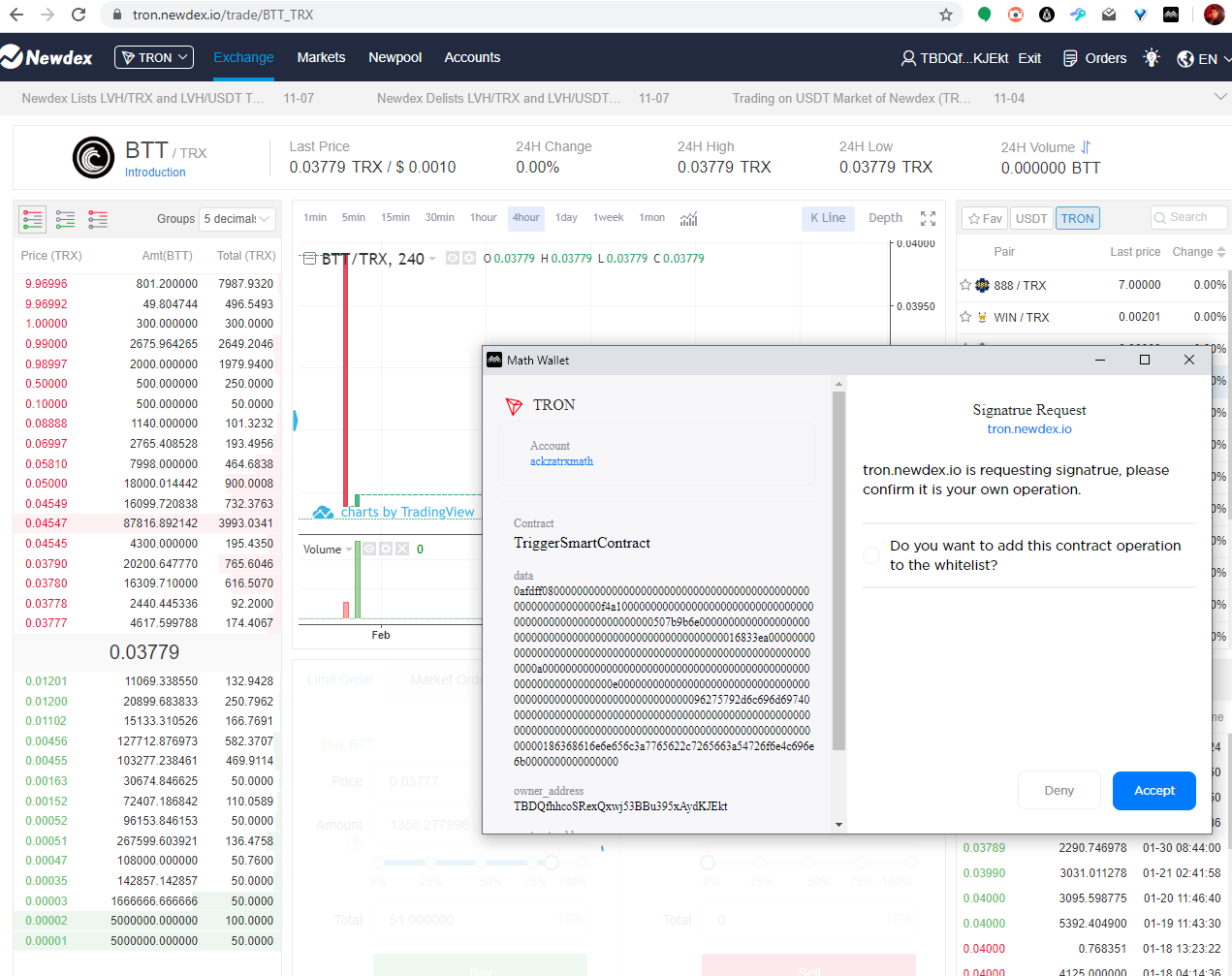Select the 0.01201 buy order row
The height and width of the screenshot is (976, 1232).
click(x=147, y=681)
